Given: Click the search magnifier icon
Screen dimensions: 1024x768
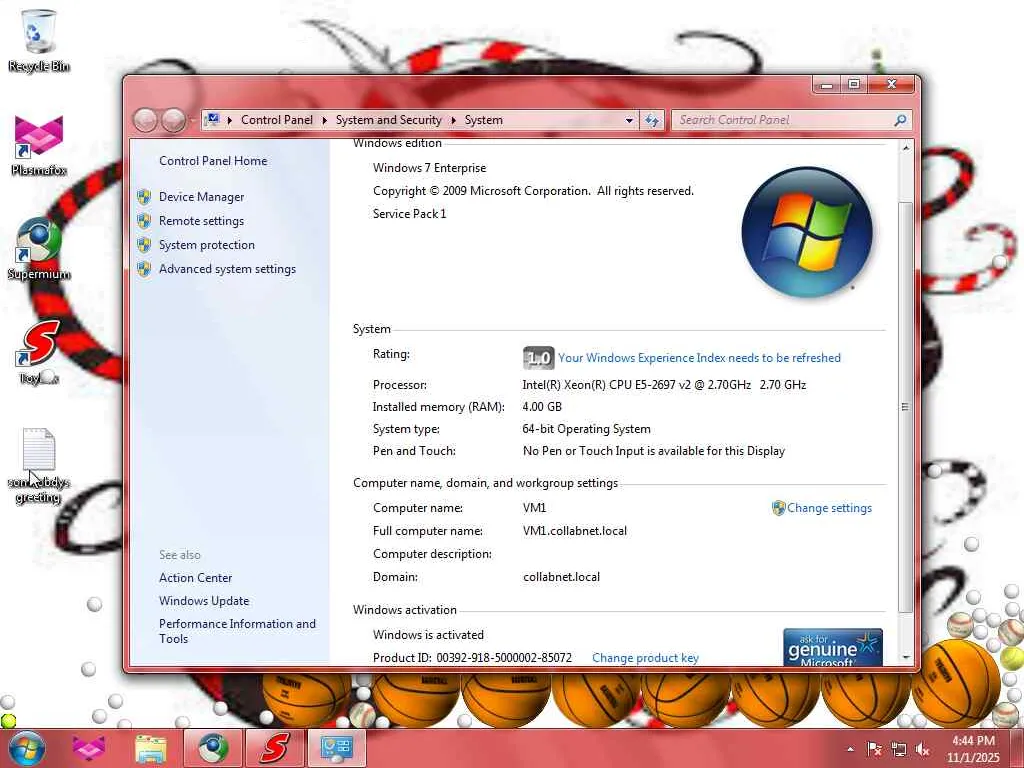Looking at the screenshot, I should point(900,120).
